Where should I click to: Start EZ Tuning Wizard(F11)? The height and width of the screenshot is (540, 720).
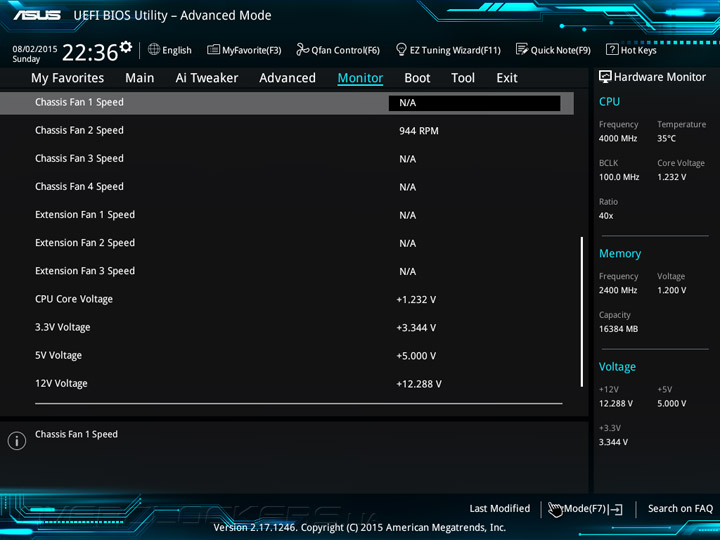coord(455,50)
